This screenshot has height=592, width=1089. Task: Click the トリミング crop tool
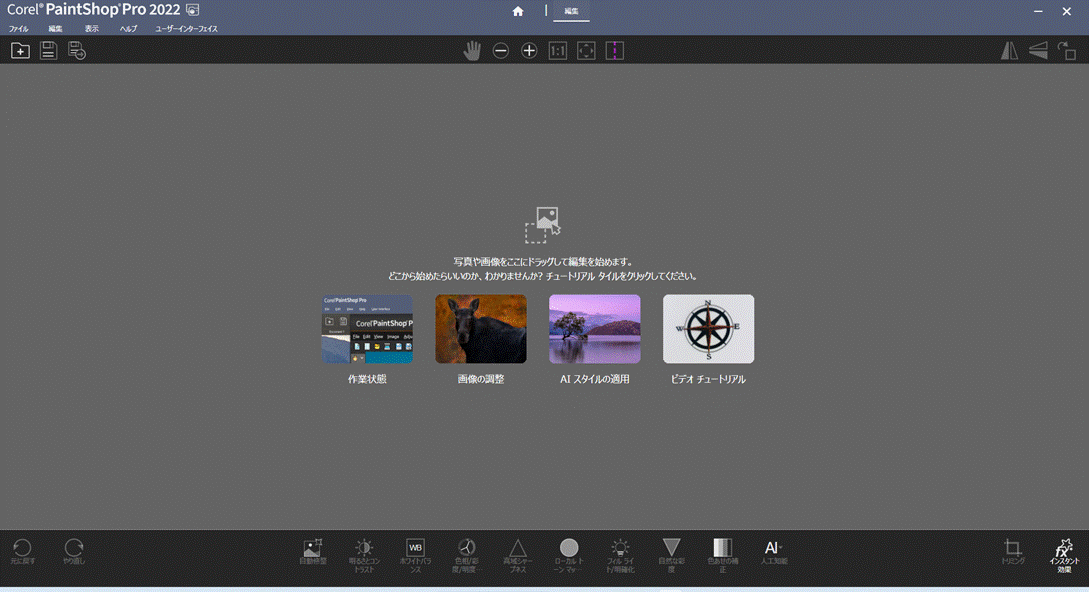(x=1013, y=552)
